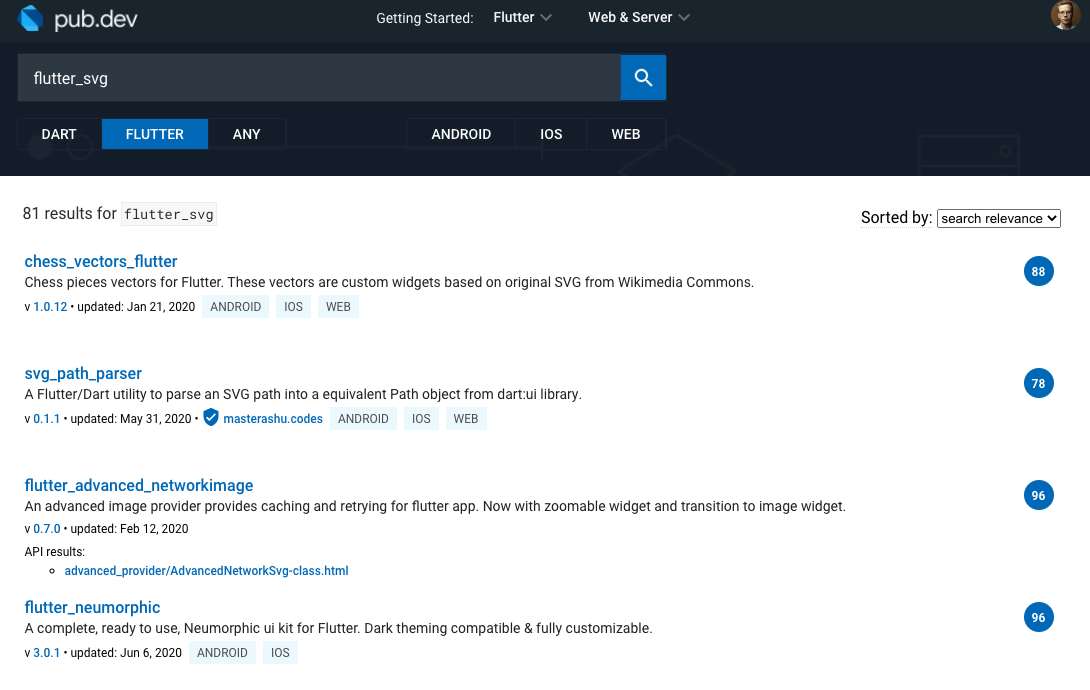Expand the Flutter getting started menu
The width and height of the screenshot is (1090, 690).
521,17
